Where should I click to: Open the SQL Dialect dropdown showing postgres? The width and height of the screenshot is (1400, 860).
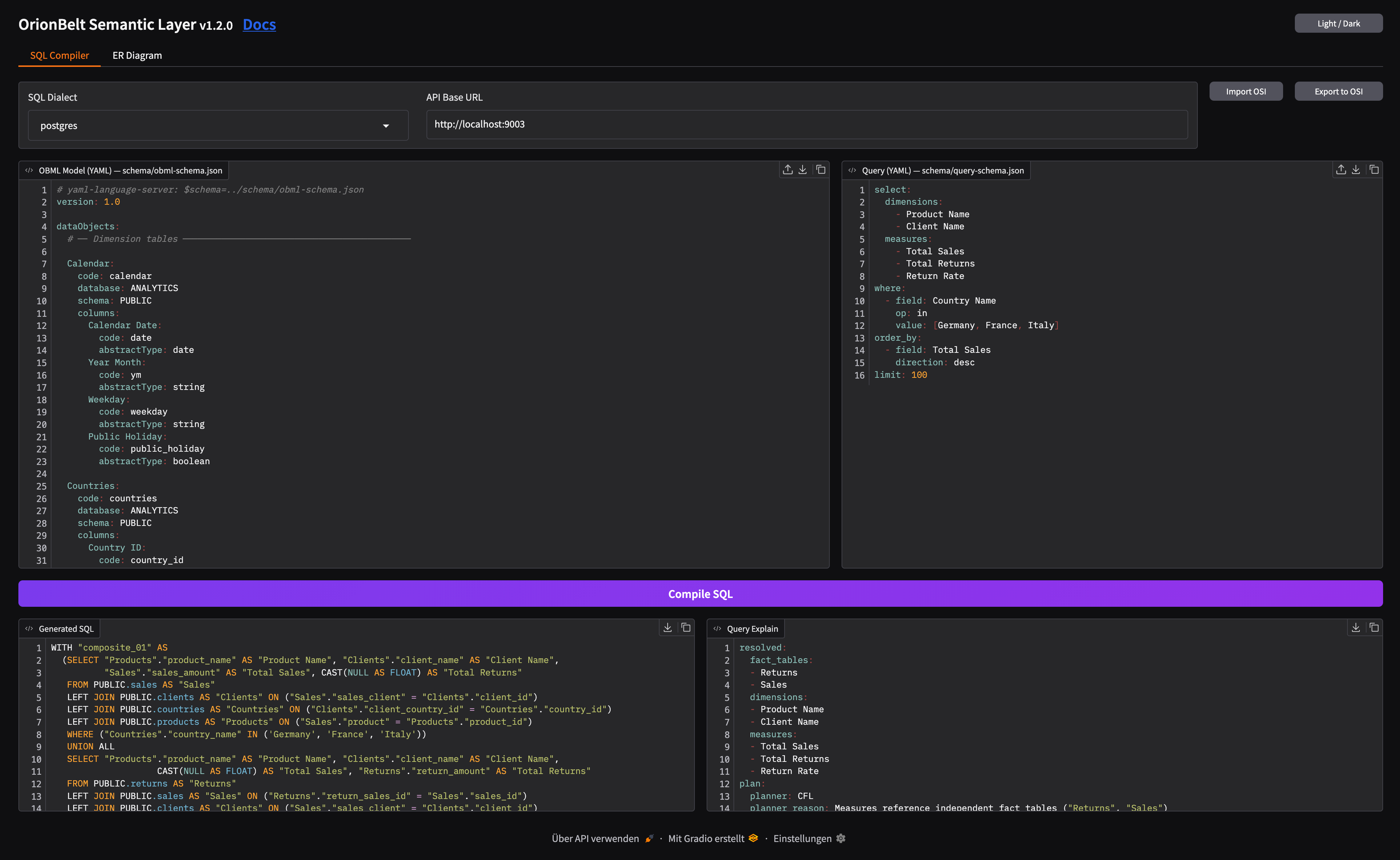[218, 125]
